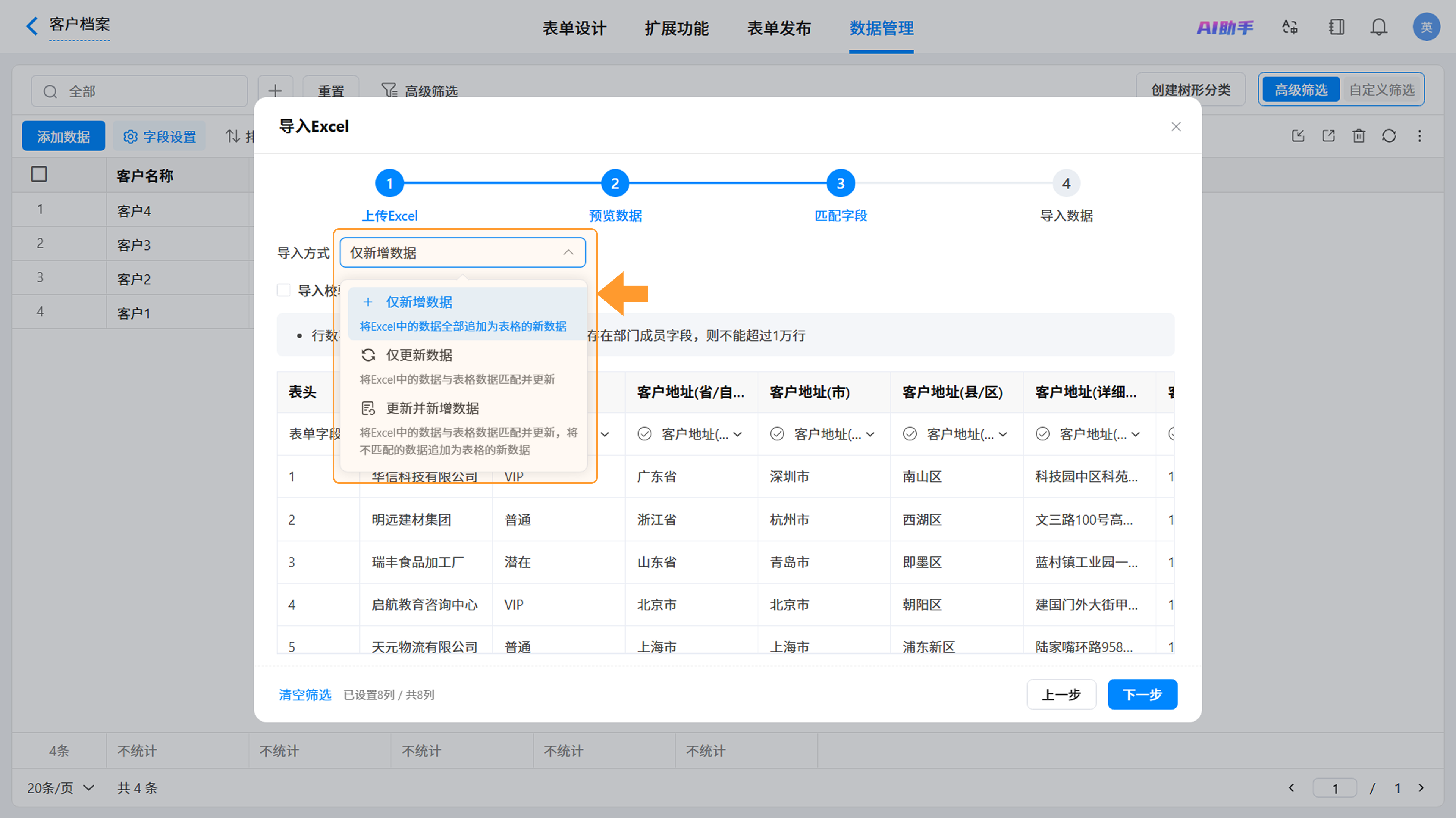Click the language translate icon
1456x818 pixels.
coord(1290,27)
